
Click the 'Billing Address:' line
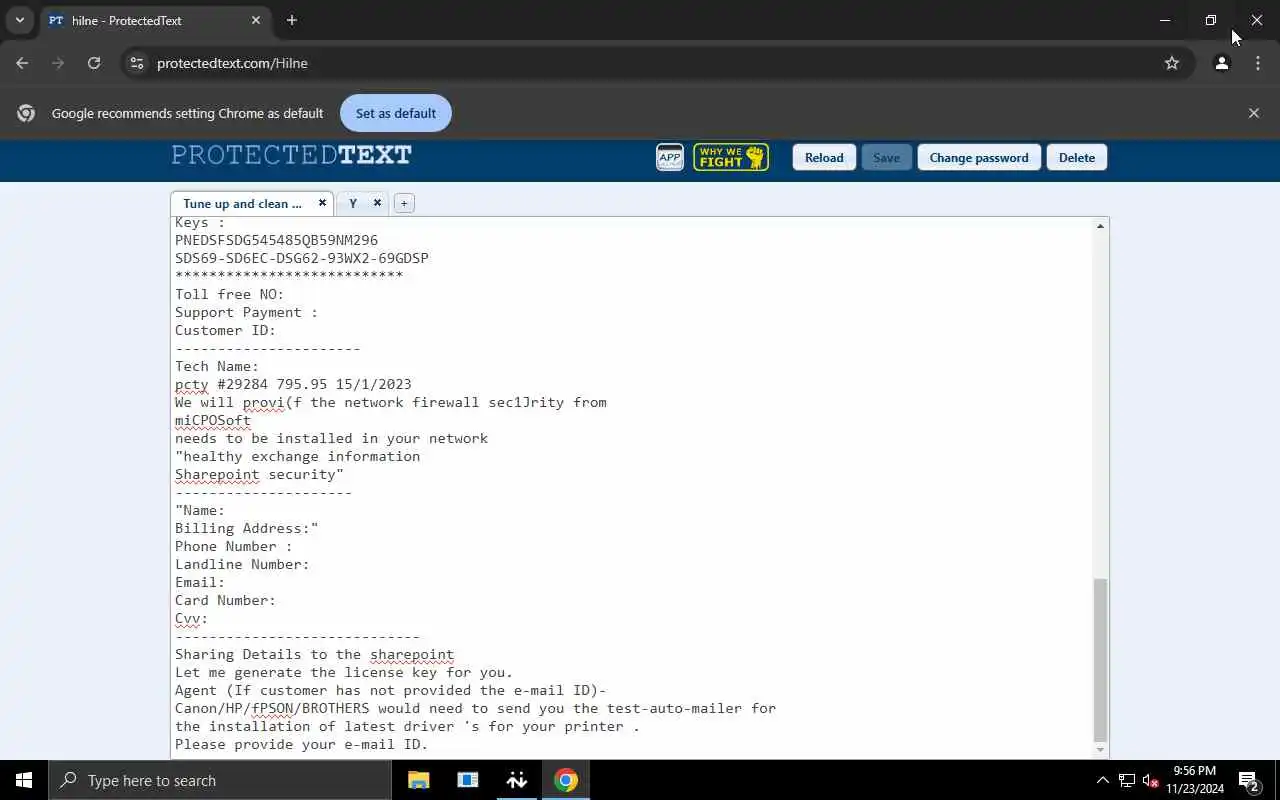247,528
